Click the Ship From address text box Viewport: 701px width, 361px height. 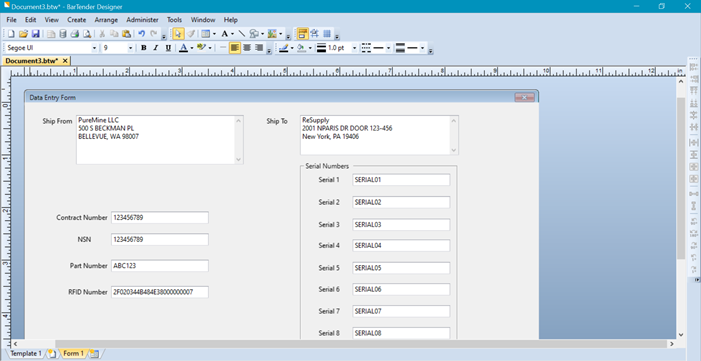click(160, 140)
